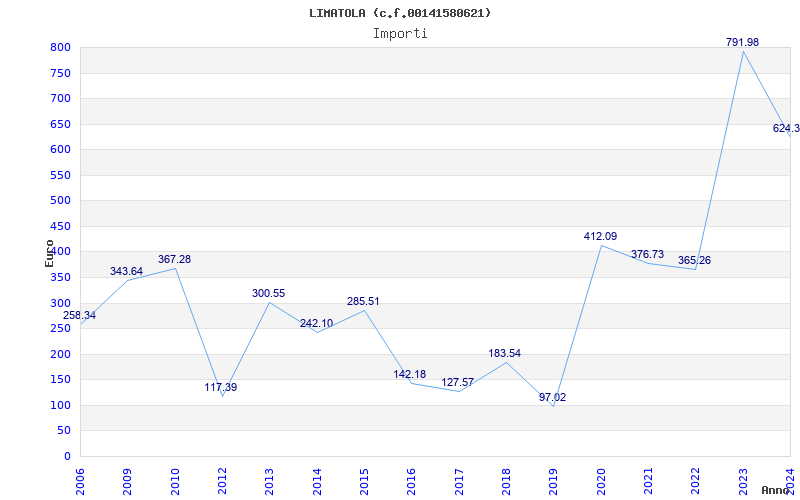Select year 2015 axis label

click(364, 482)
